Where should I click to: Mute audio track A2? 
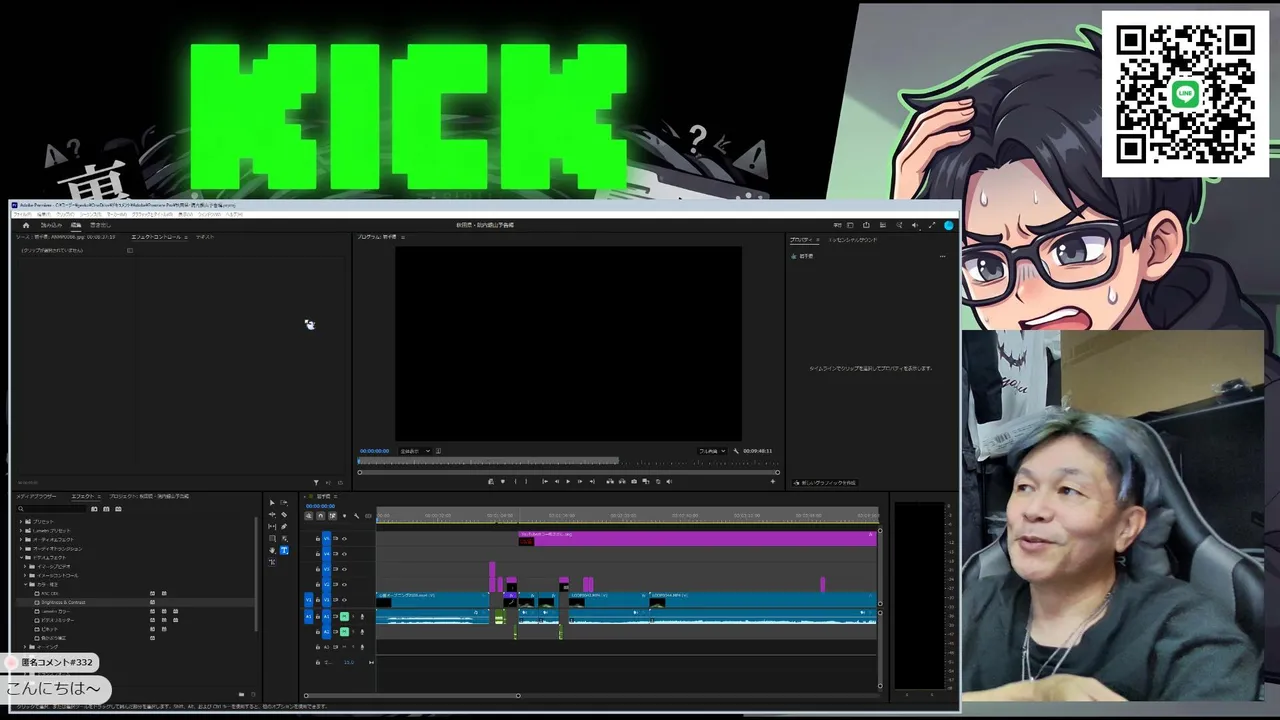click(x=344, y=631)
